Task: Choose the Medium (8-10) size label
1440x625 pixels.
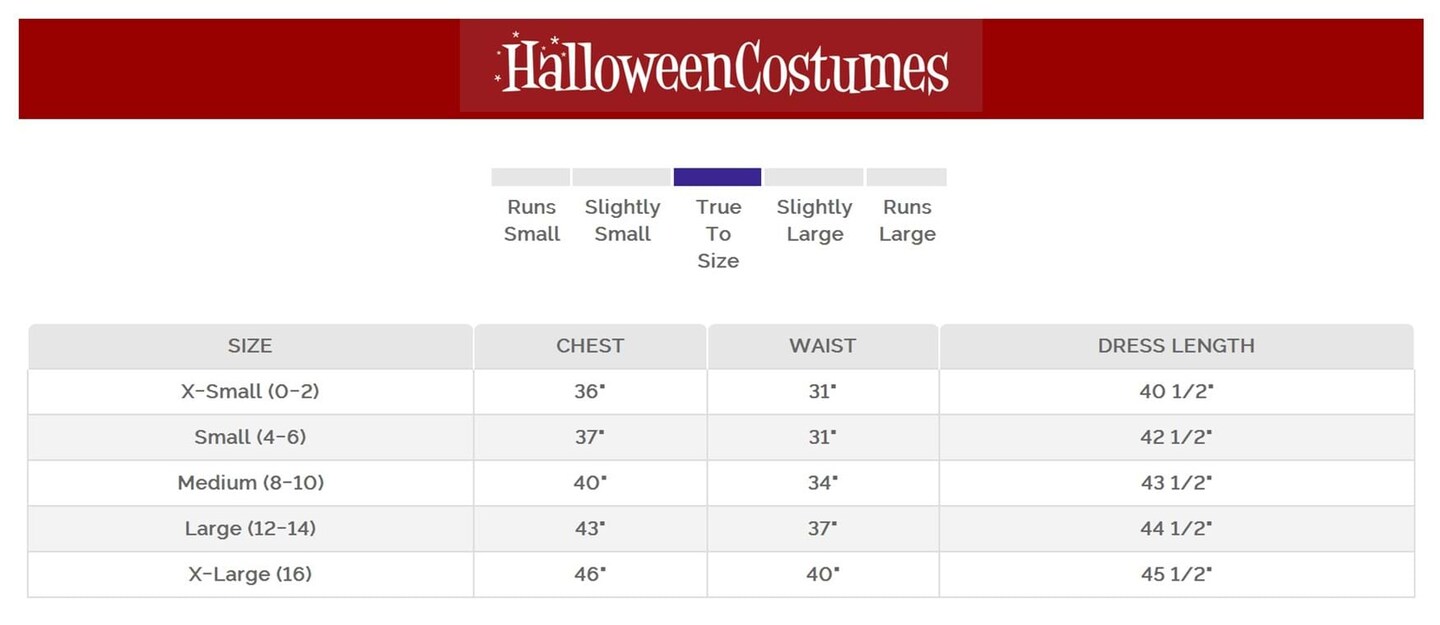Action: tap(250, 483)
